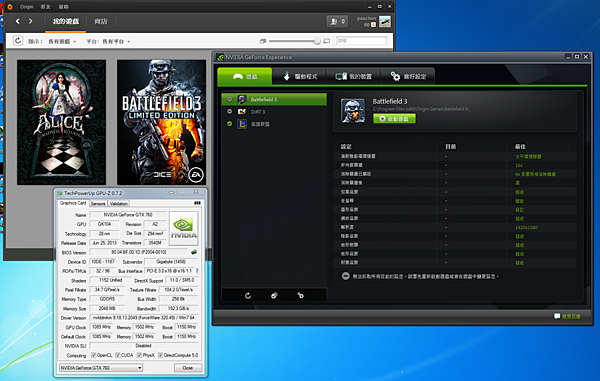Click the Close button in GPU-Z
The height and width of the screenshot is (381, 600).
(x=188, y=368)
